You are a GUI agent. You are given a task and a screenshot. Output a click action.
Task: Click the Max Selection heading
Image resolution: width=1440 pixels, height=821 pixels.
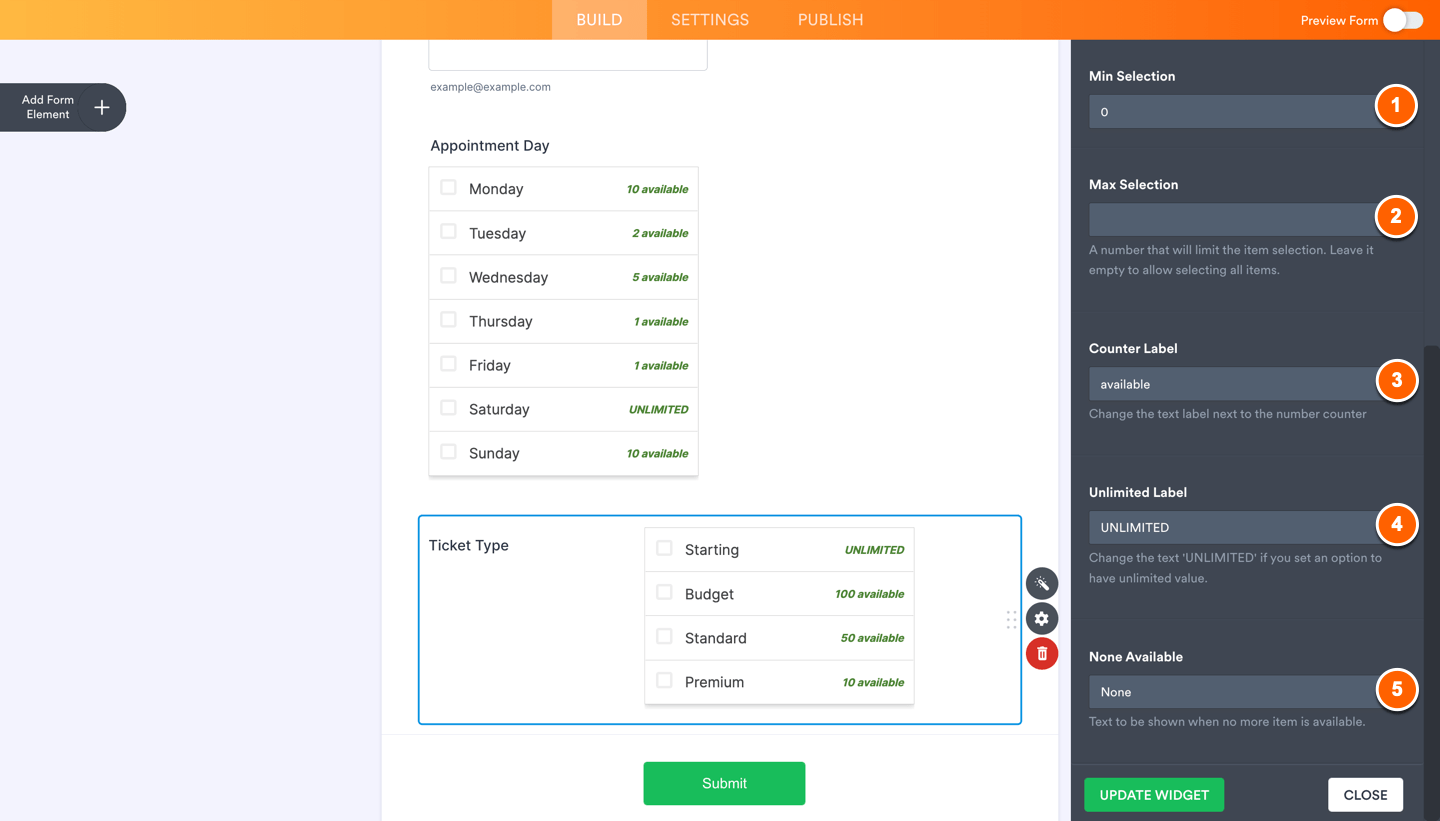point(1134,185)
